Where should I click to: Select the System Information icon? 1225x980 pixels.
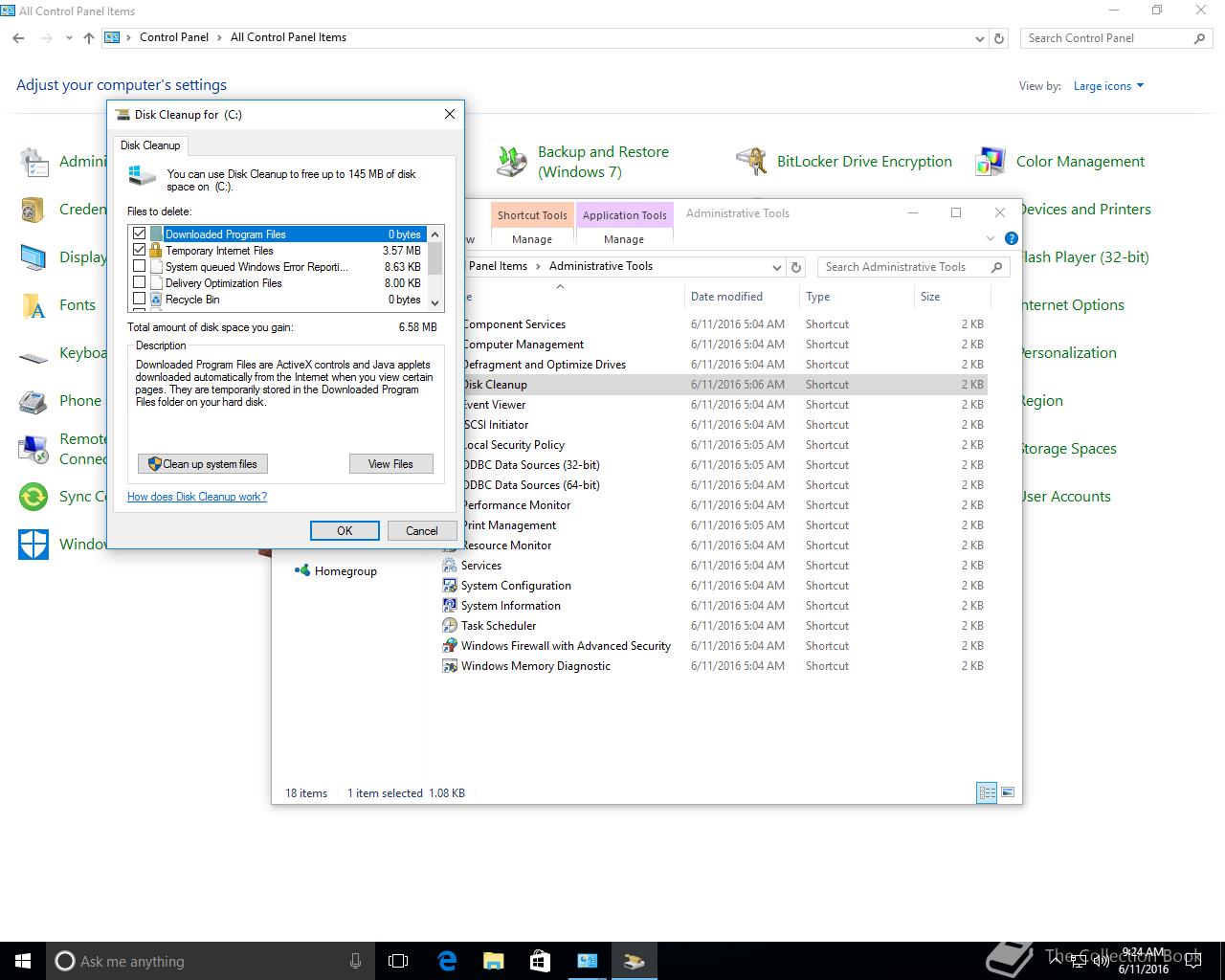click(x=450, y=606)
